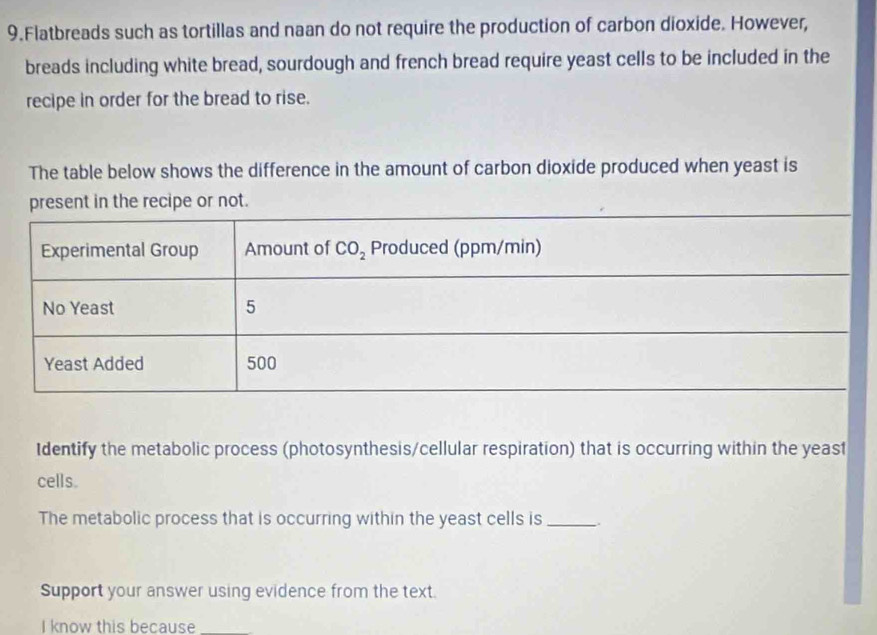This screenshot has height=635, width=877.
Task: Select the "No Yeast" table cell
Action: (79, 308)
